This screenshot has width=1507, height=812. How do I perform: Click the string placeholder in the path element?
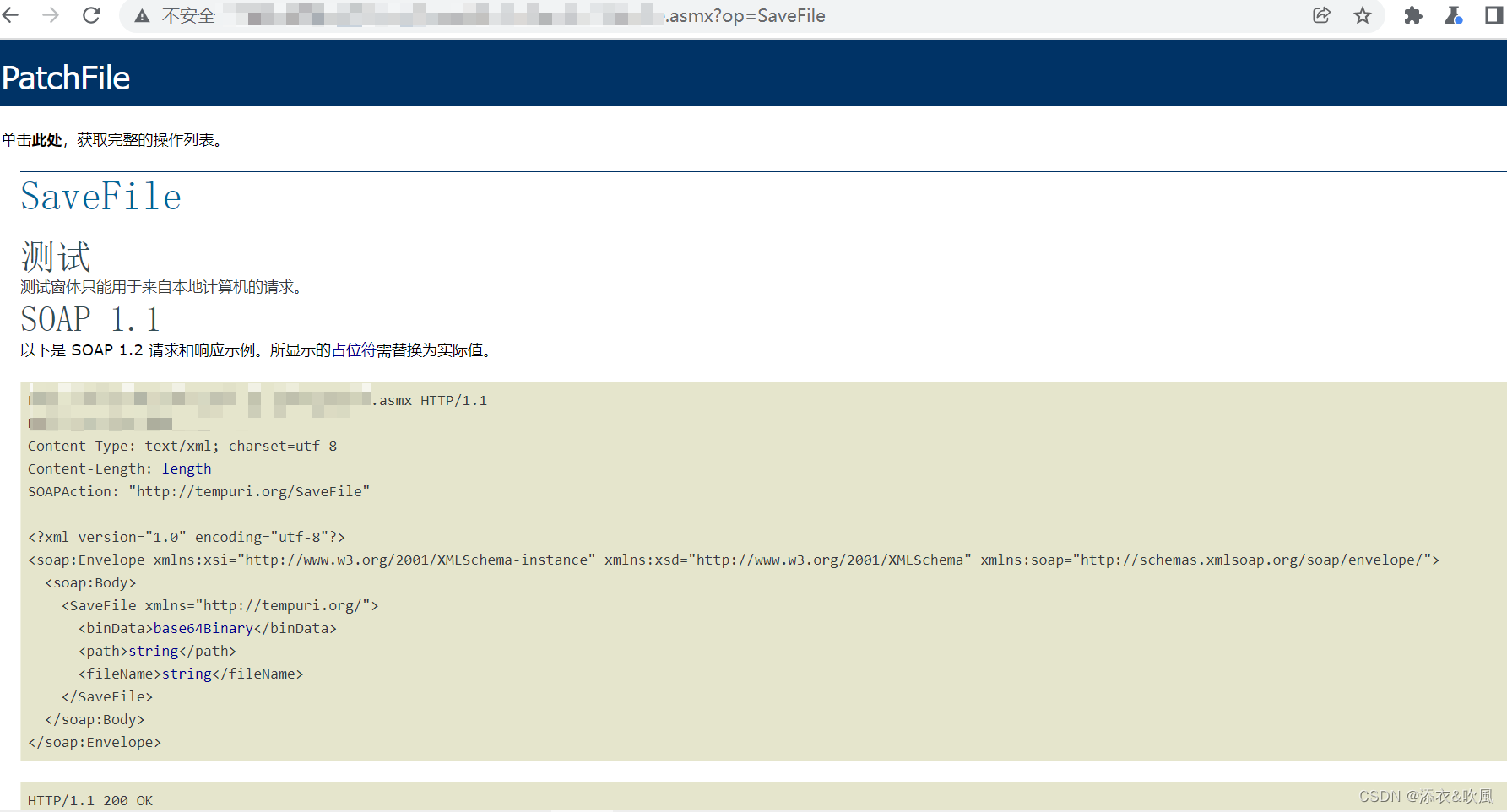click(153, 651)
